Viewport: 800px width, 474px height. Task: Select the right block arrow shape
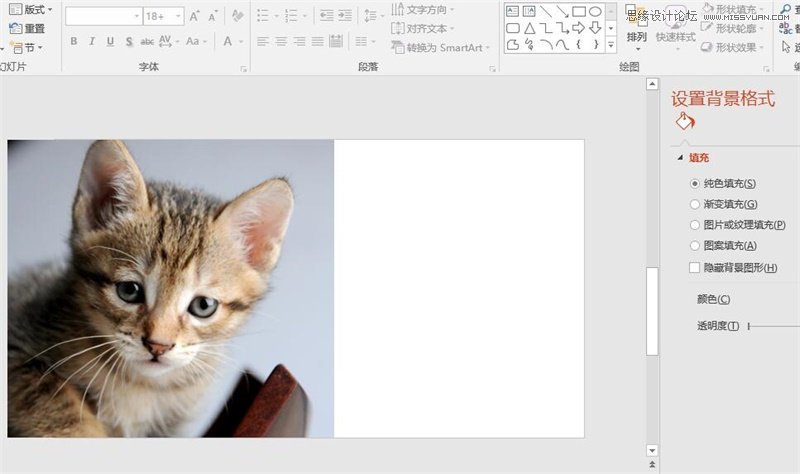point(579,28)
